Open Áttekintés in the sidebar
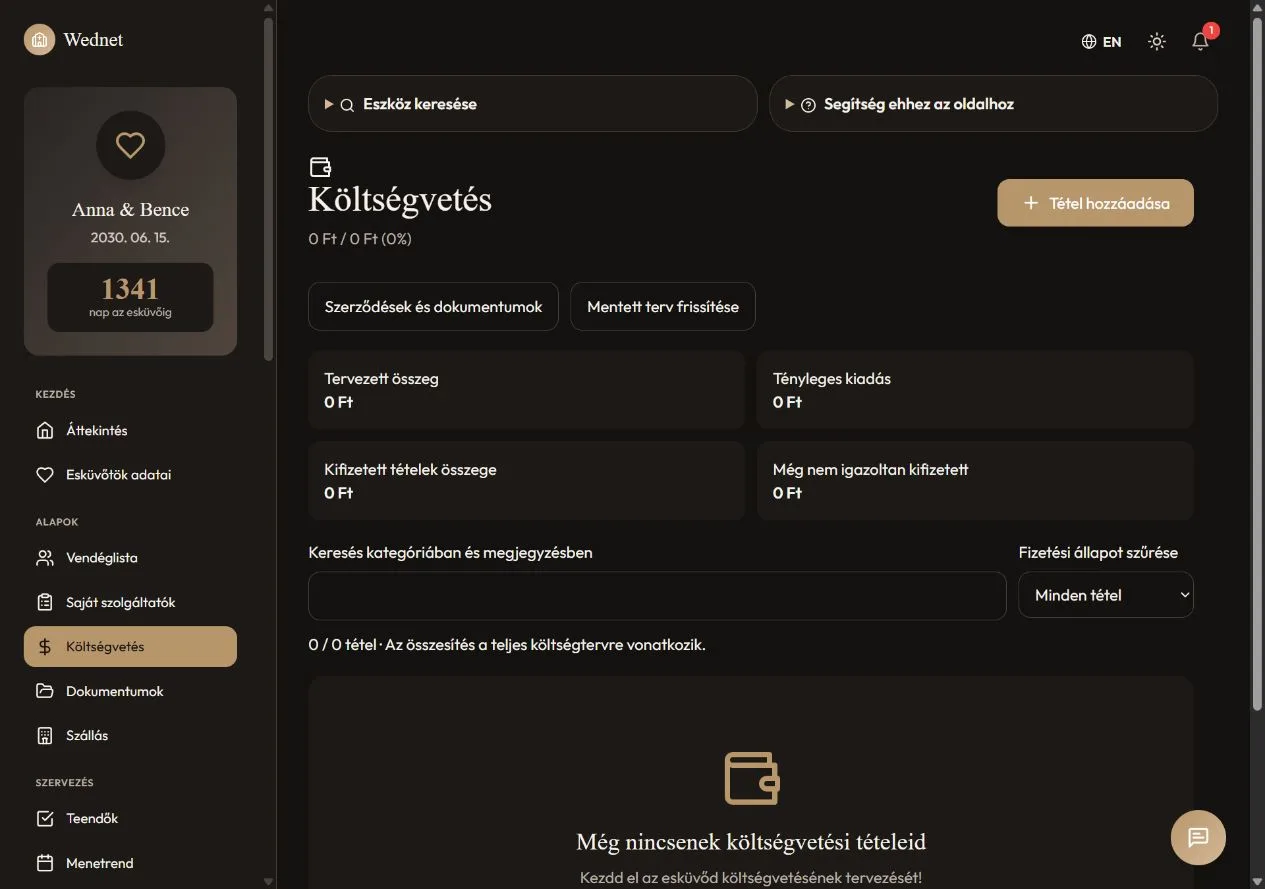The height and width of the screenshot is (889, 1265). pyautogui.click(x=130, y=431)
